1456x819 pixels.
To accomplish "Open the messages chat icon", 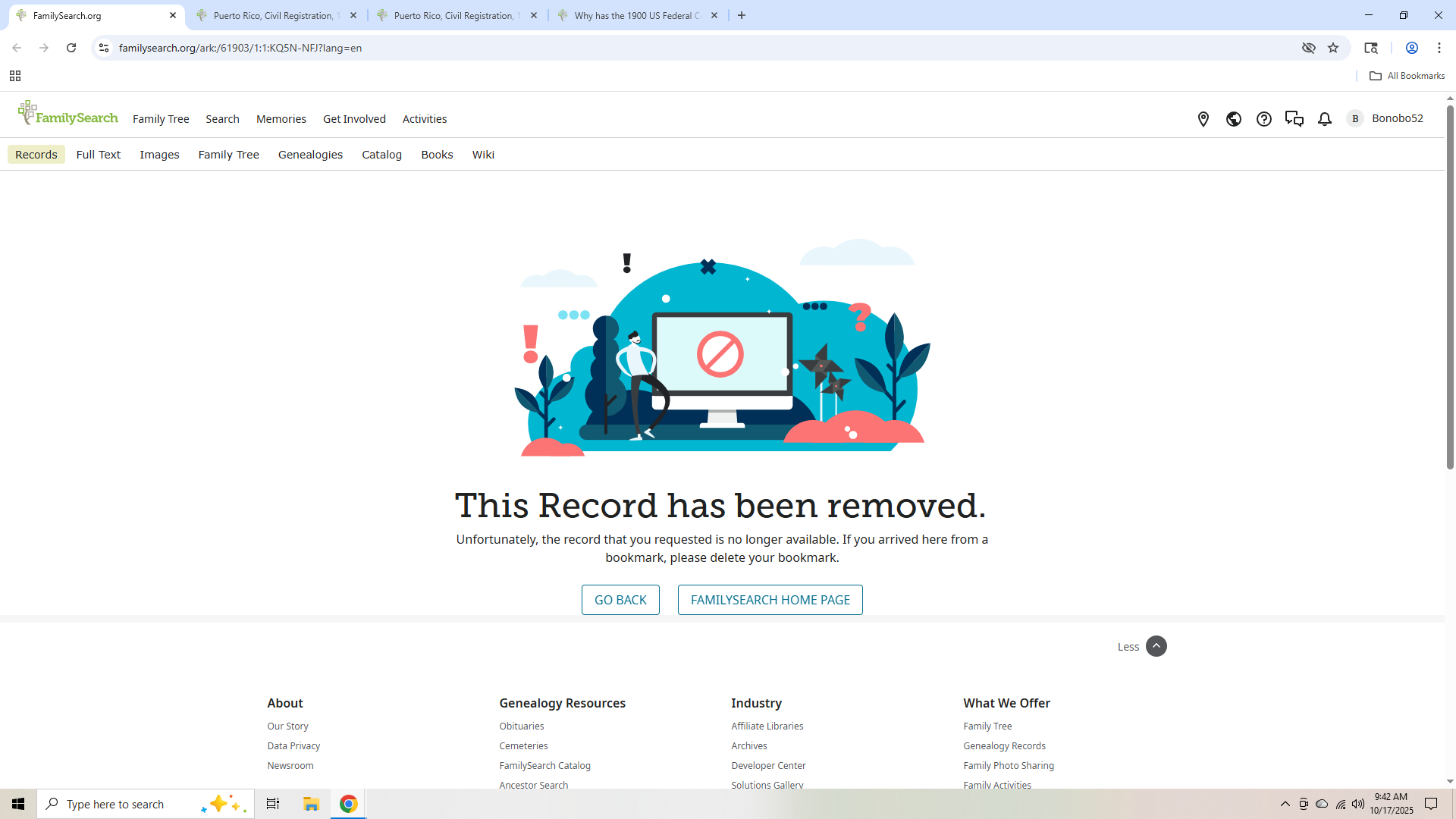I will [x=1294, y=119].
